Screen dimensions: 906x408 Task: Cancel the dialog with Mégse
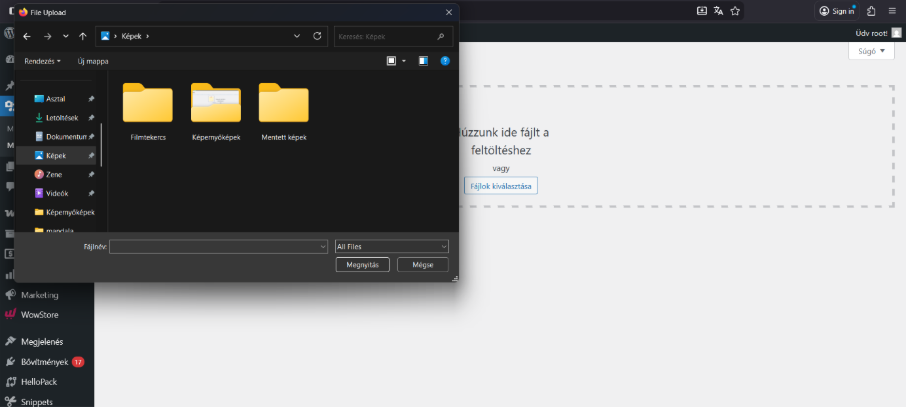[x=422, y=265]
